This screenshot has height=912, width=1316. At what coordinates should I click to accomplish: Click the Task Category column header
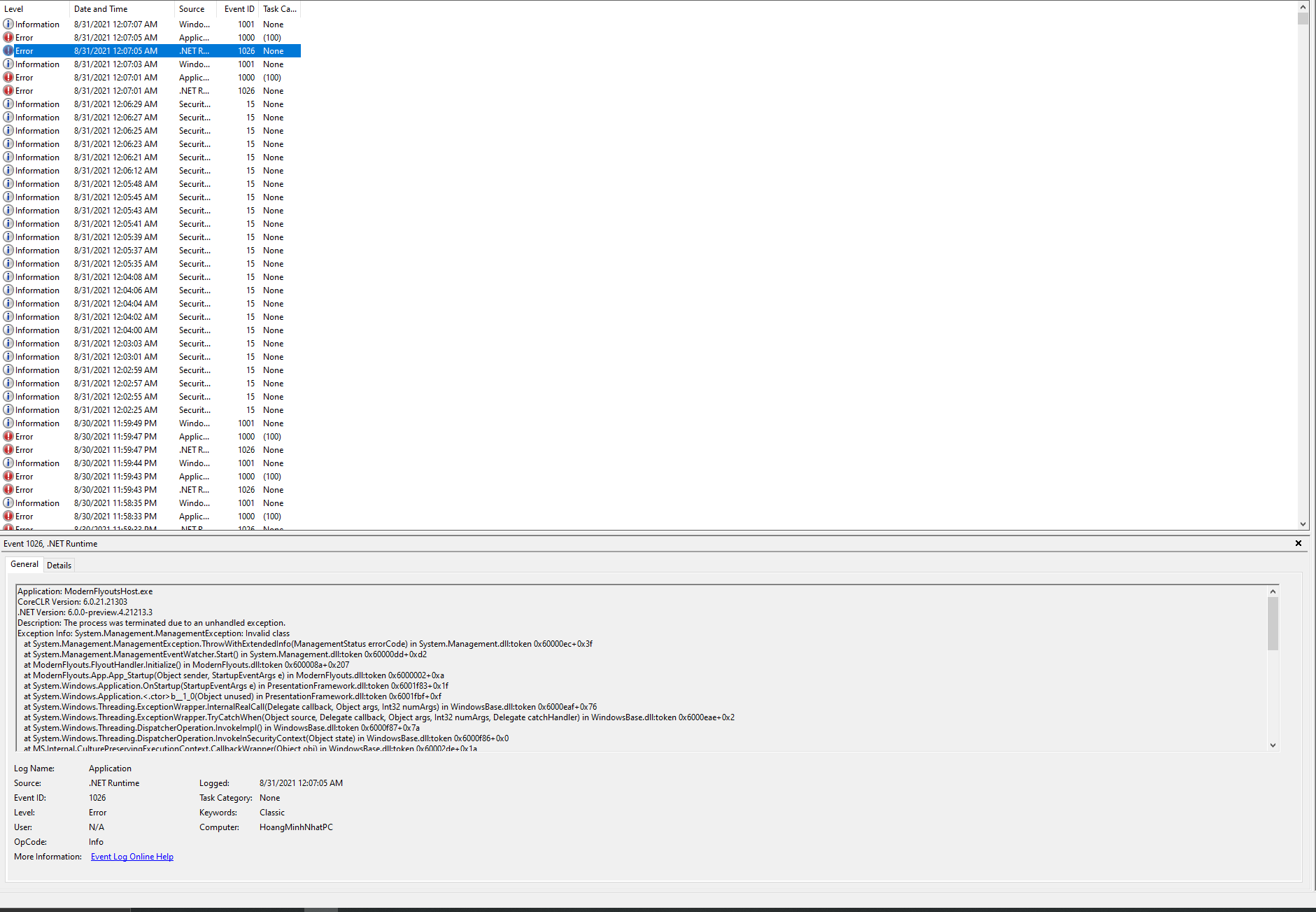tap(278, 8)
